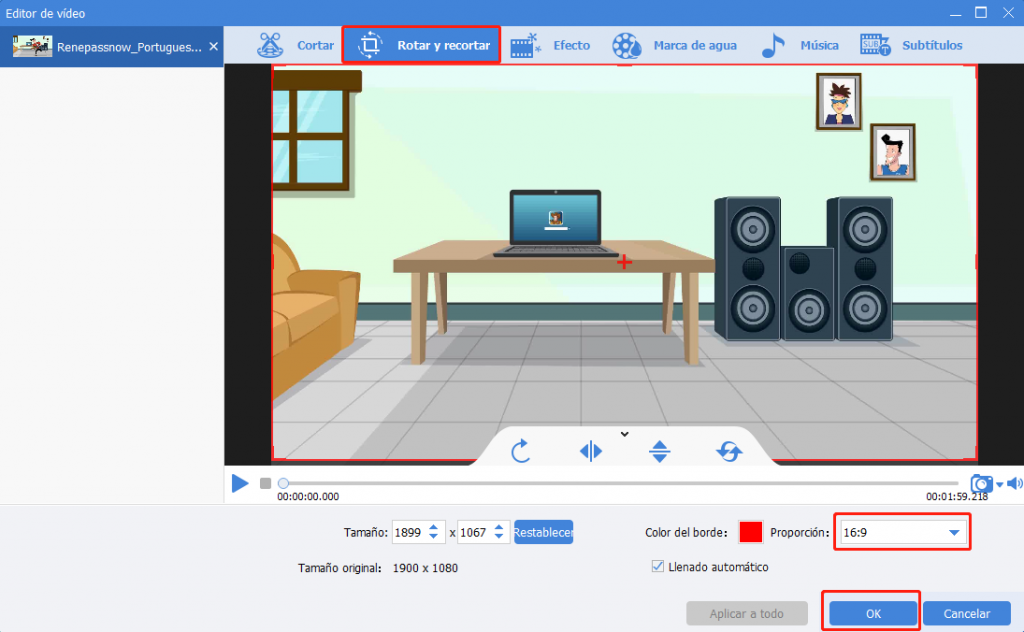
Task: Click the height field showing 1067
Action: point(474,533)
